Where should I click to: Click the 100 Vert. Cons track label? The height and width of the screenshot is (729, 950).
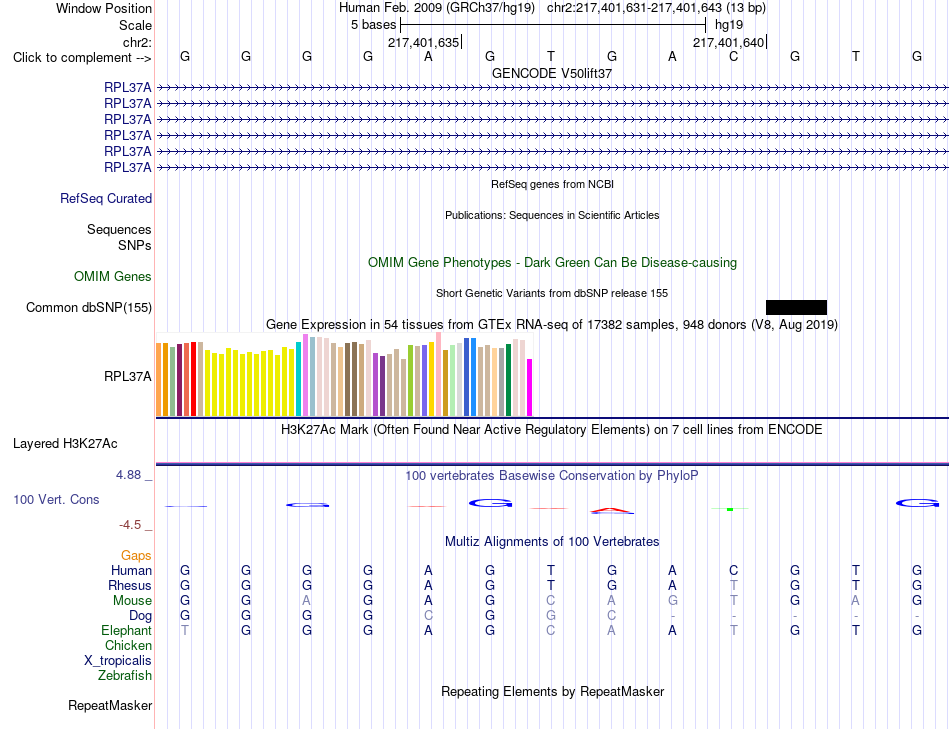tap(56, 500)
